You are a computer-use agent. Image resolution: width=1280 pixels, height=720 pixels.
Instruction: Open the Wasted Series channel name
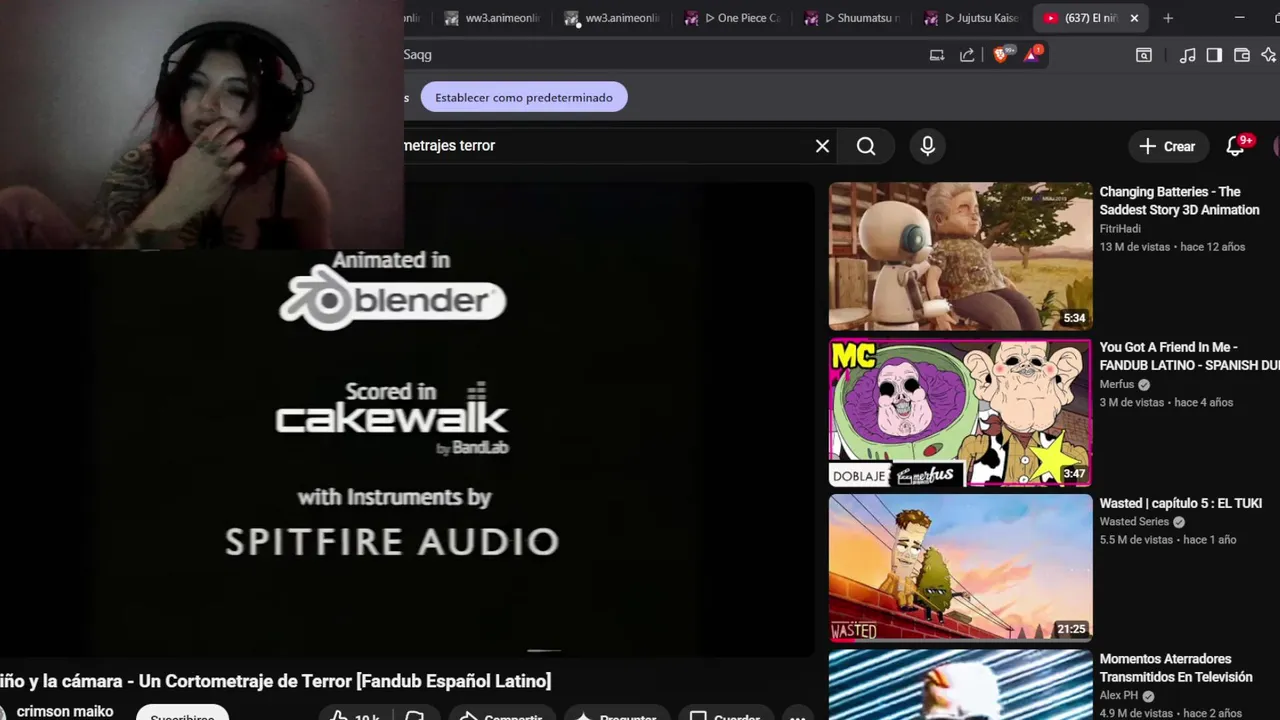pyautogui.click(x=1134, y=521)
